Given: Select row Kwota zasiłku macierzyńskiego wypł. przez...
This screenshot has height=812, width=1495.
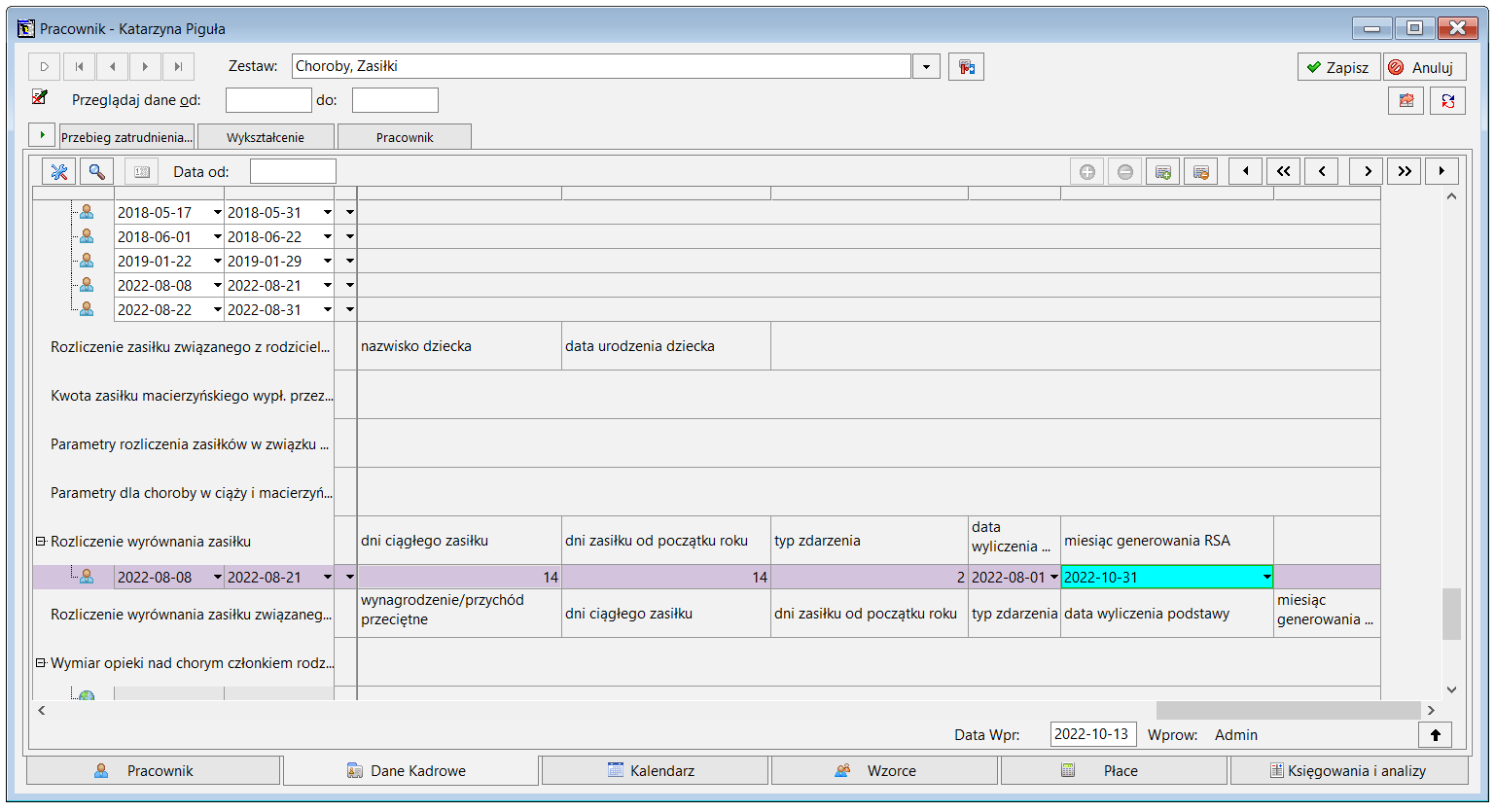Looking at the screenshot, I should pyautogui.click(x=192, y=395).
